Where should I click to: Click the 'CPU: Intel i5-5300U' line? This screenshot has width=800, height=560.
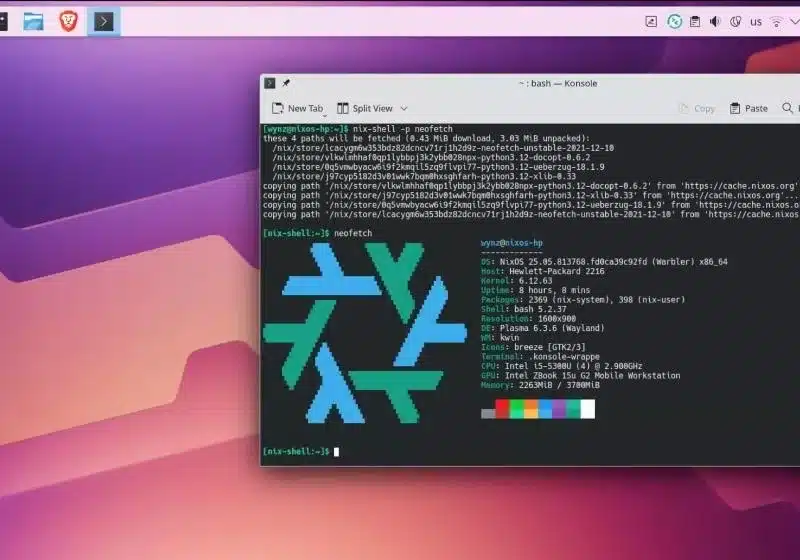click(x=561, y=366)
